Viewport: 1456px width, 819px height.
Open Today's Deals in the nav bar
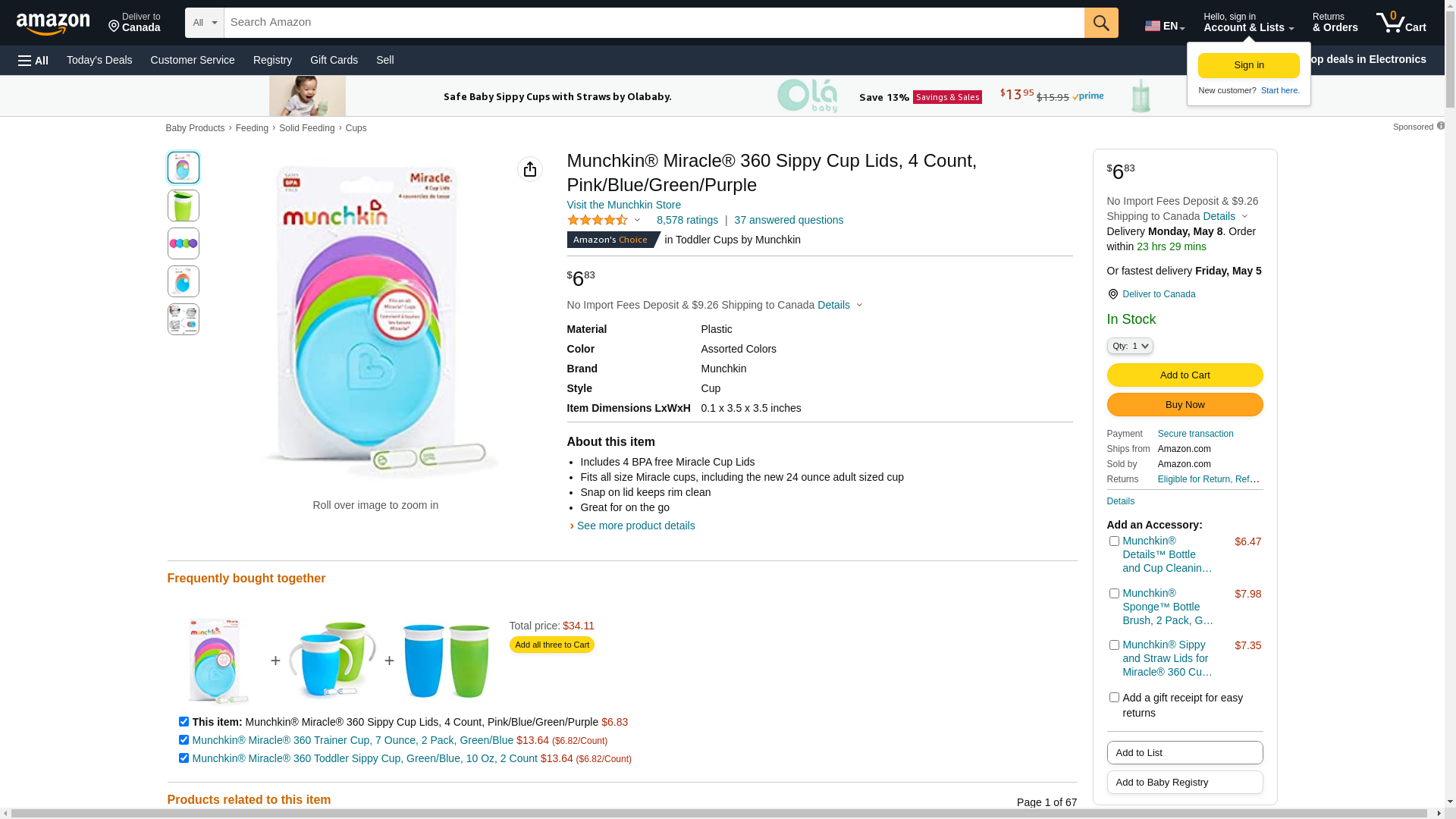[x=99, y=60]
